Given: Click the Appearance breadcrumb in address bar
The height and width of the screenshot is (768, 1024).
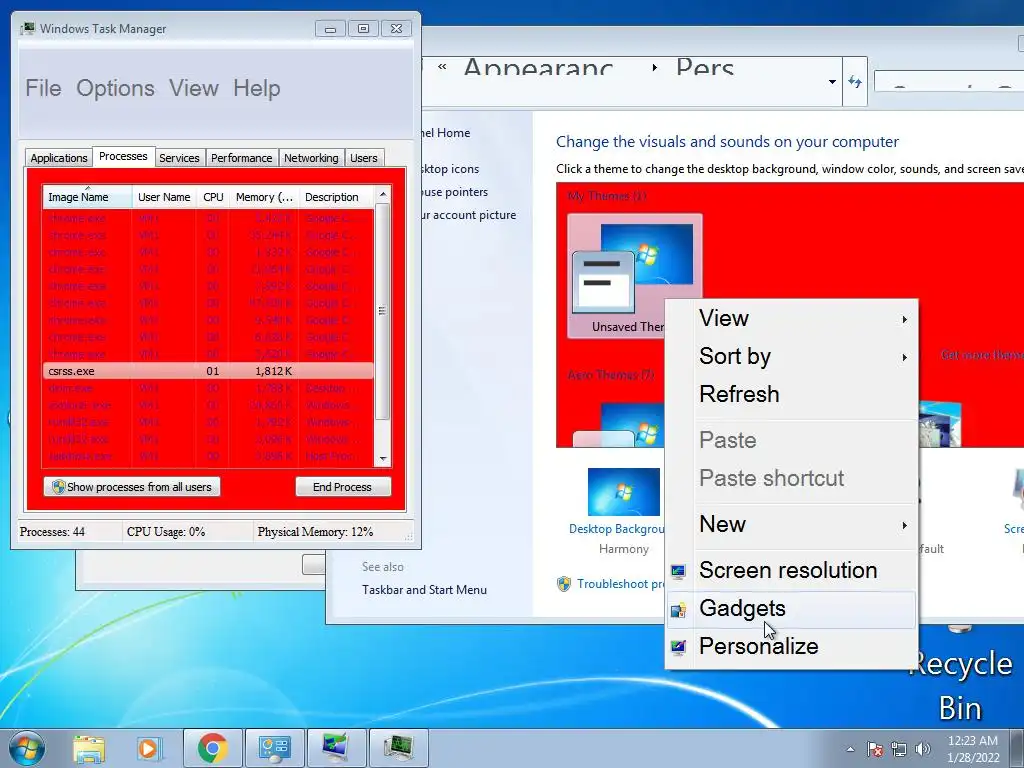Looking at the screenshot, I should click(538, 66).
